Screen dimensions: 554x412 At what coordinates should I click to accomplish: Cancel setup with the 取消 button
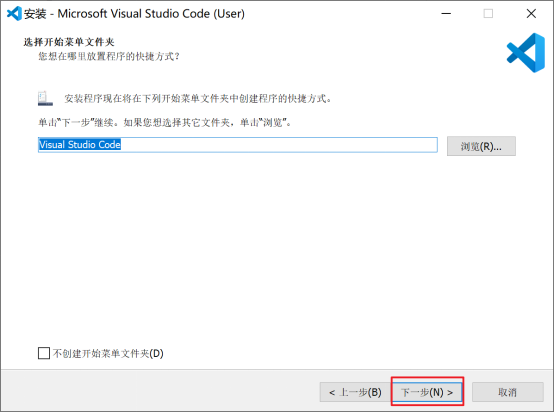click(x=508, y=392)
